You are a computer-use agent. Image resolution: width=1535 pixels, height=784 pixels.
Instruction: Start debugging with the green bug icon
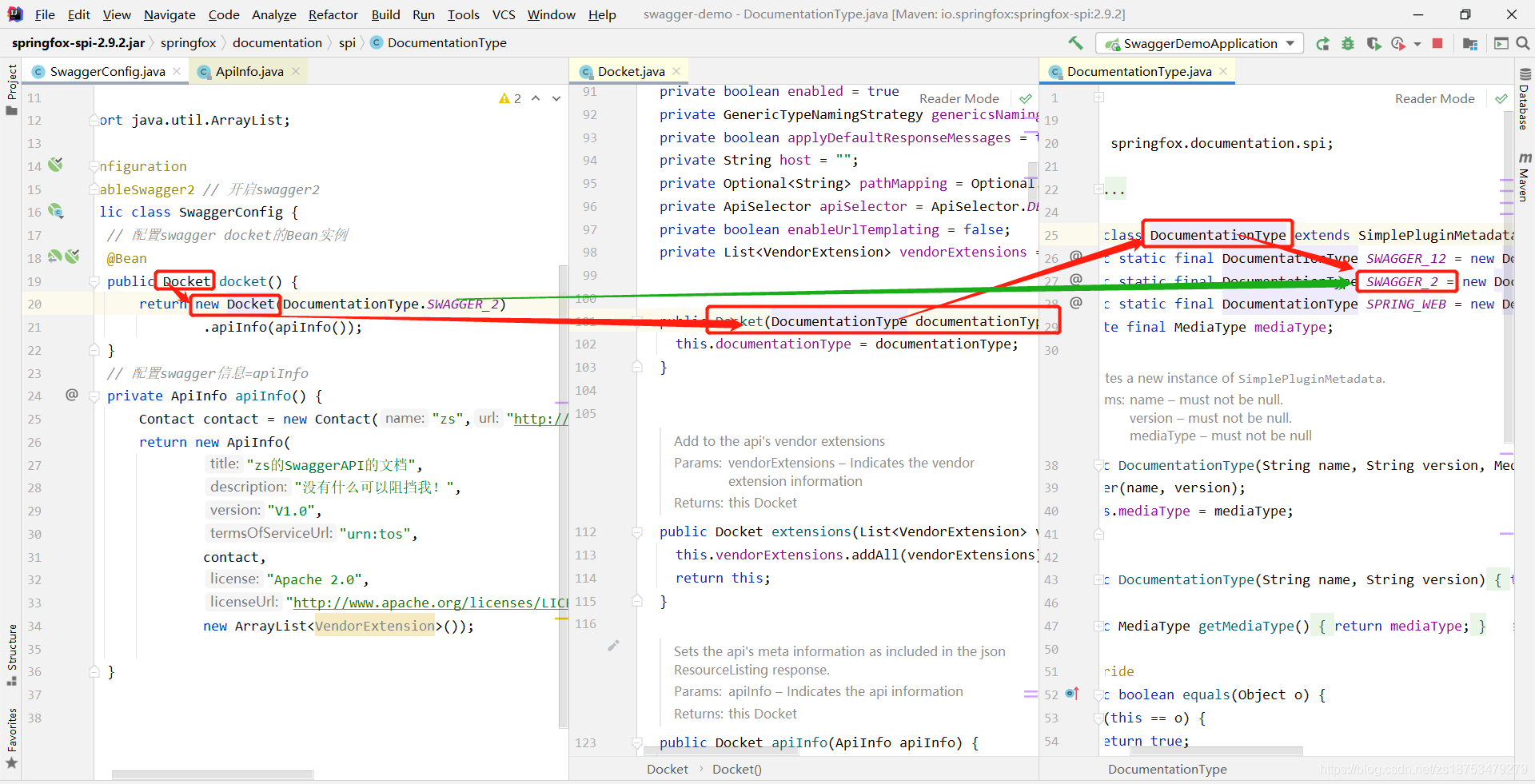click(1348, 44)
